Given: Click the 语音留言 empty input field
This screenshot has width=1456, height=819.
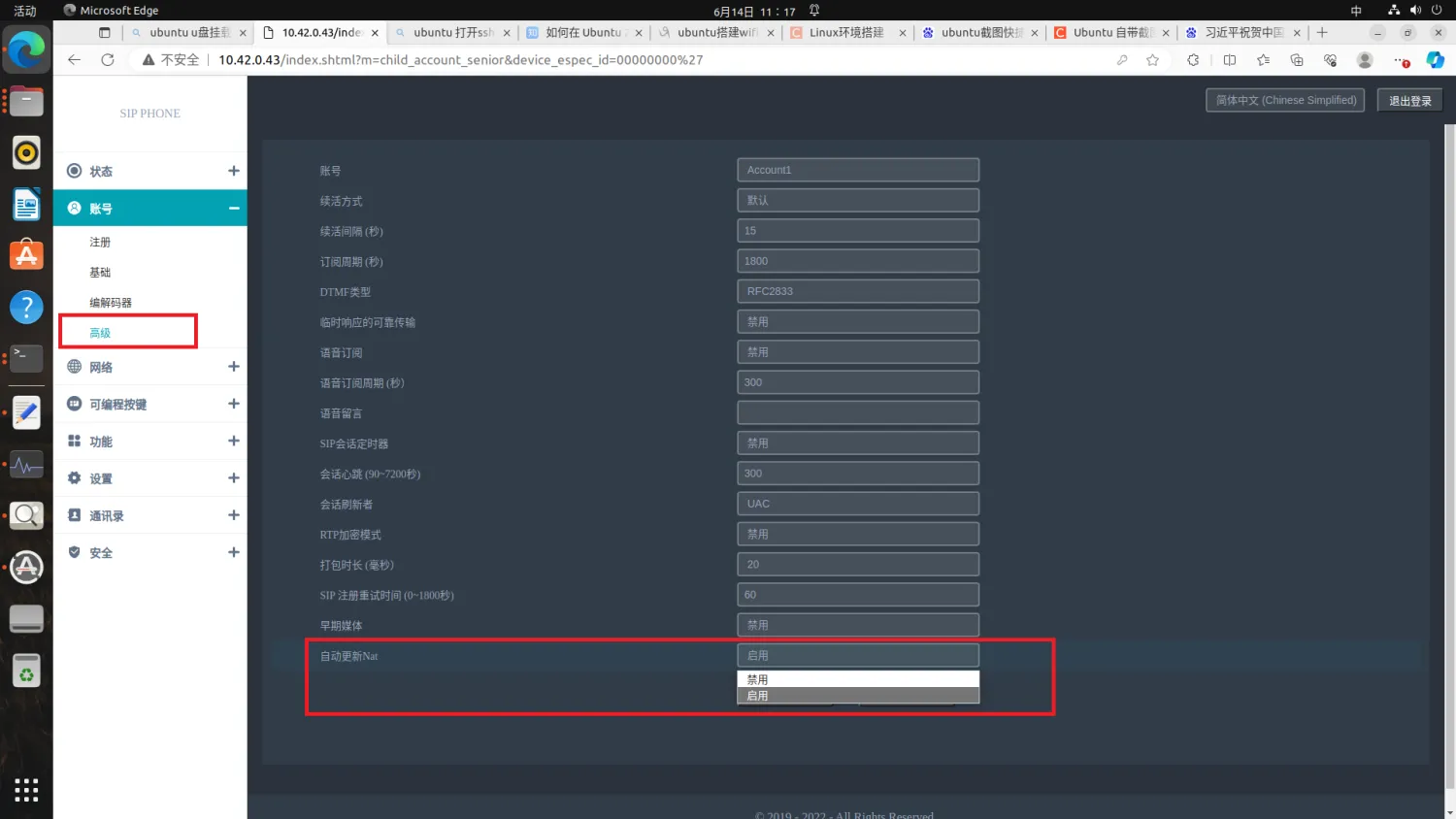Looking at the screenshot, I should click(x=858, y=412).
